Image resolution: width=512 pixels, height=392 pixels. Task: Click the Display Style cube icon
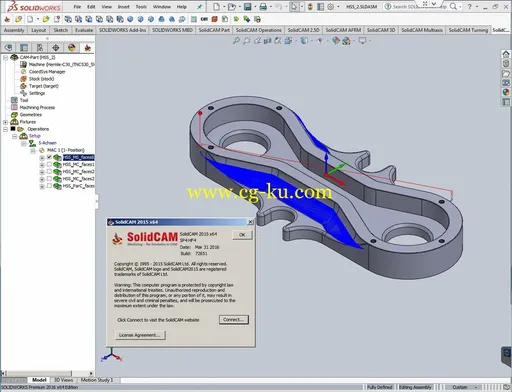304,41
